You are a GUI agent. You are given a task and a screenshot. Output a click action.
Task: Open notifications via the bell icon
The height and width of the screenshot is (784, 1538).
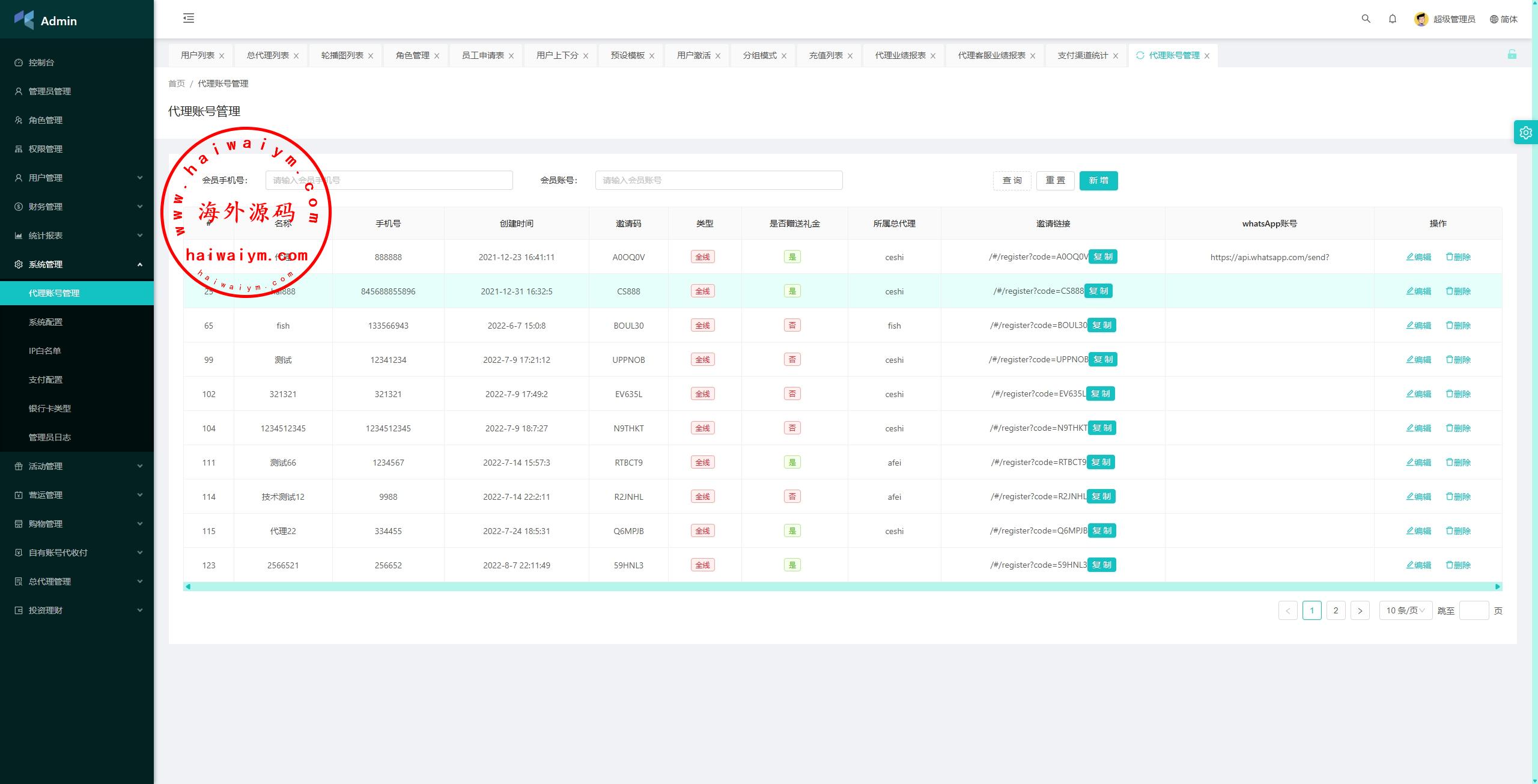click(1392, 19)
